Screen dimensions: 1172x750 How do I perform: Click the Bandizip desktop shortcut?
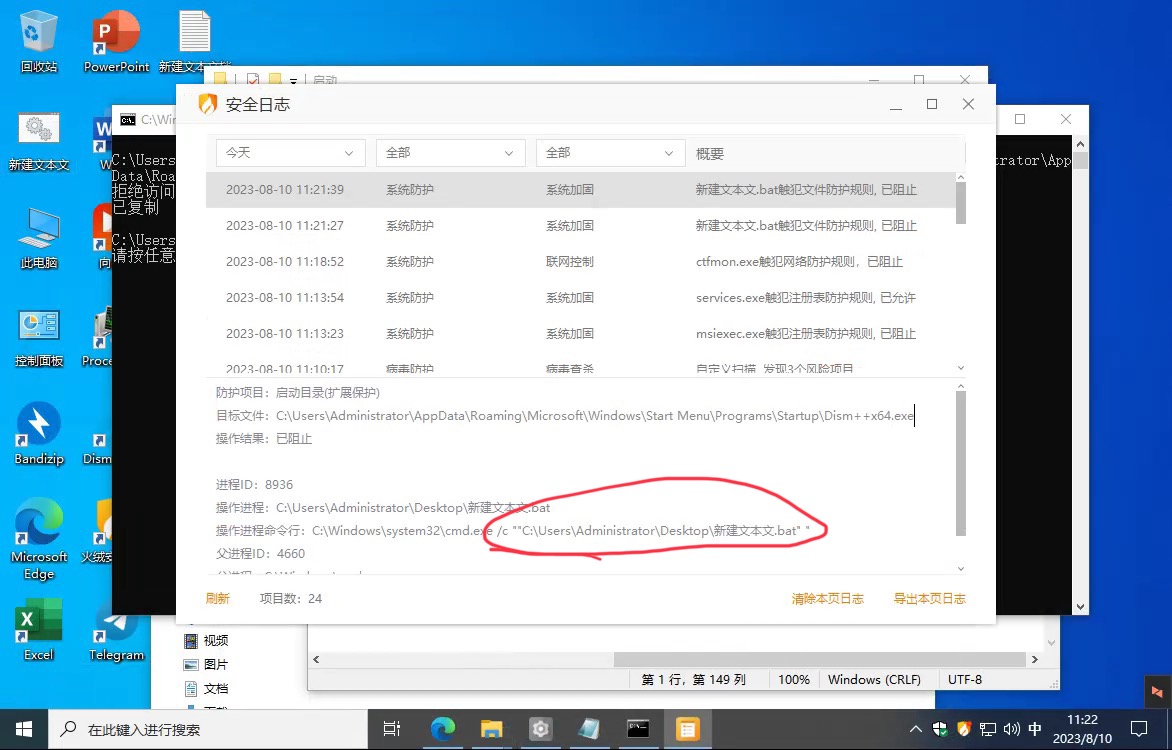tap(39, 432)
